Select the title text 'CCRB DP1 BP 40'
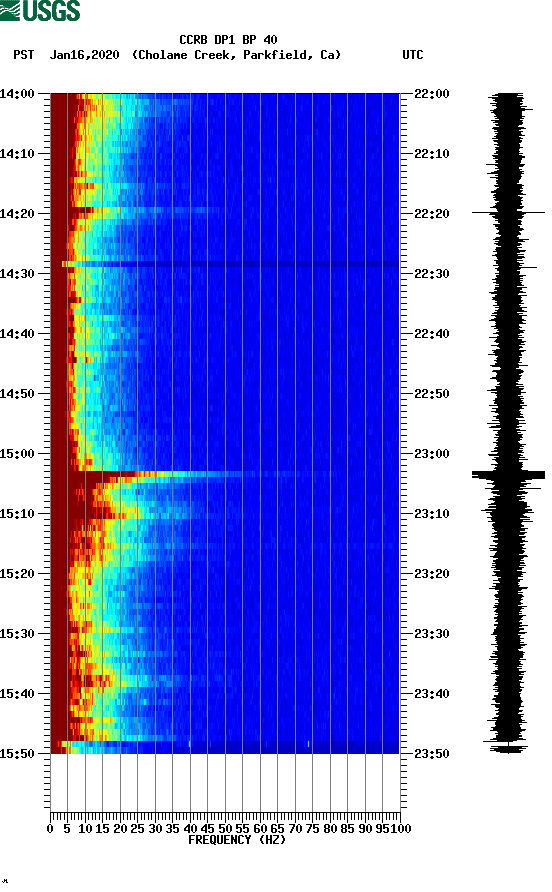552x892 pixels. (228, 40)
